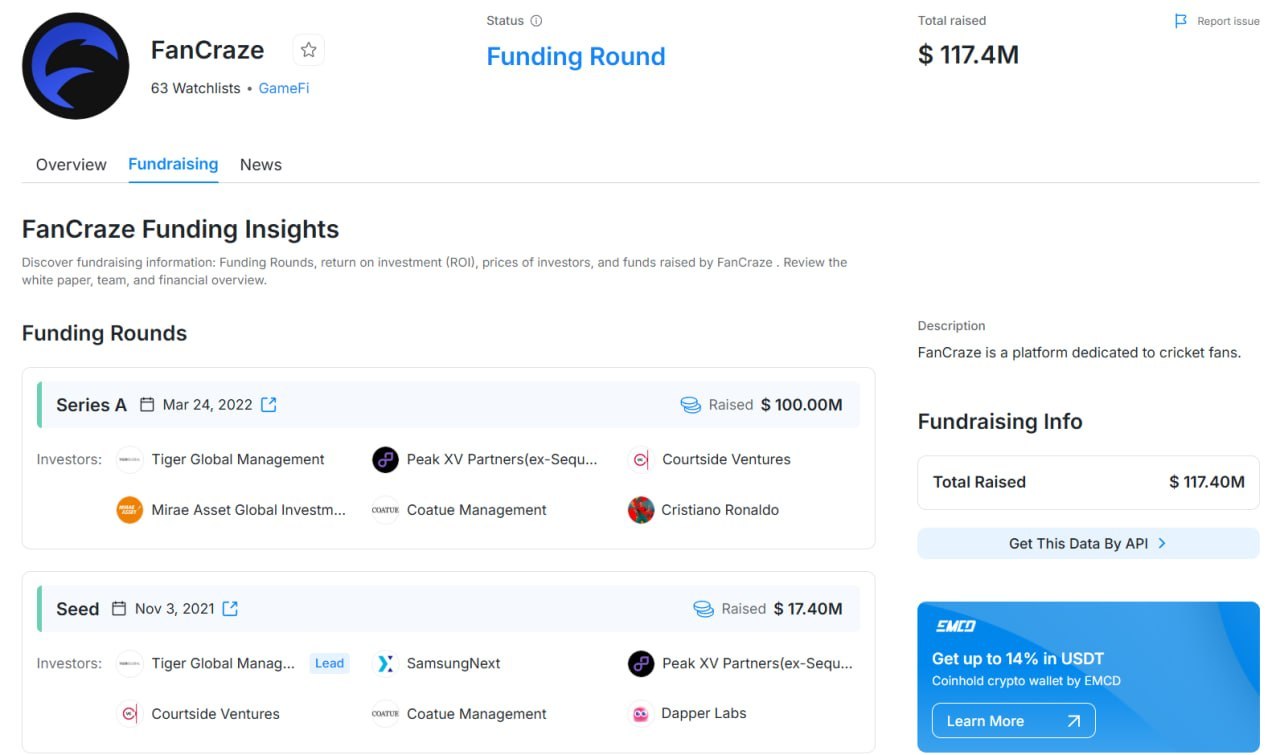Screen dimensions: 1280x755
Task: Click the Mar 24, 2022 date
Action: (x=207, y=405)
